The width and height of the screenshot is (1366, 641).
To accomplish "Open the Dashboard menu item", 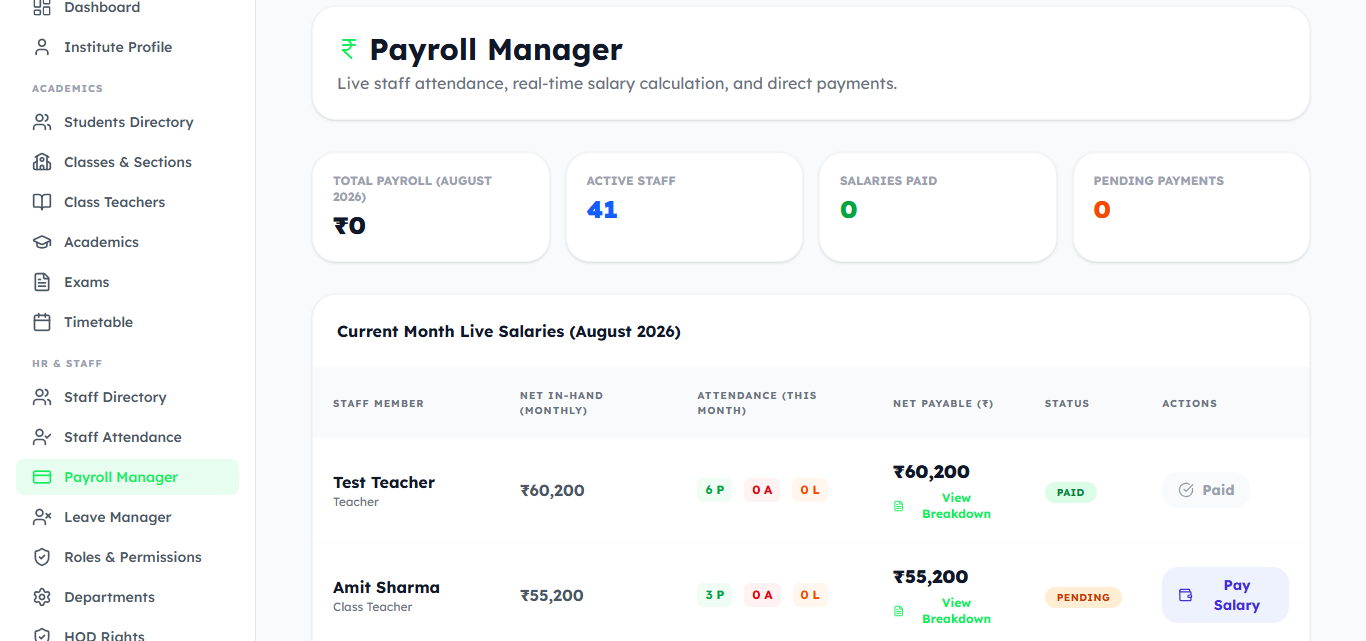I will point(127,8).
